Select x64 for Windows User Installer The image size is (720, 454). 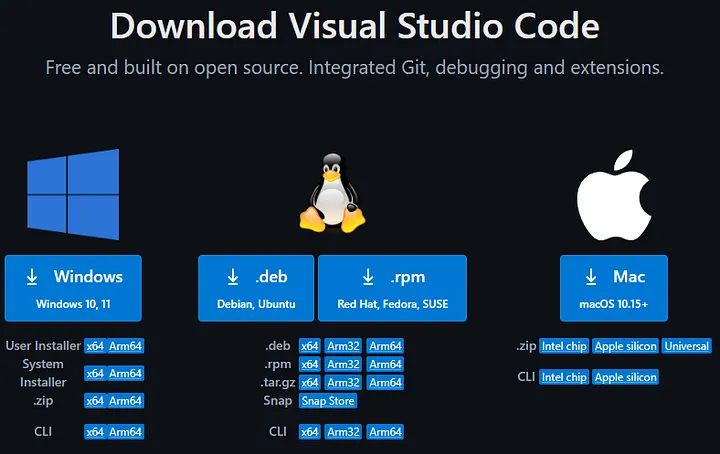click(95, 346)
